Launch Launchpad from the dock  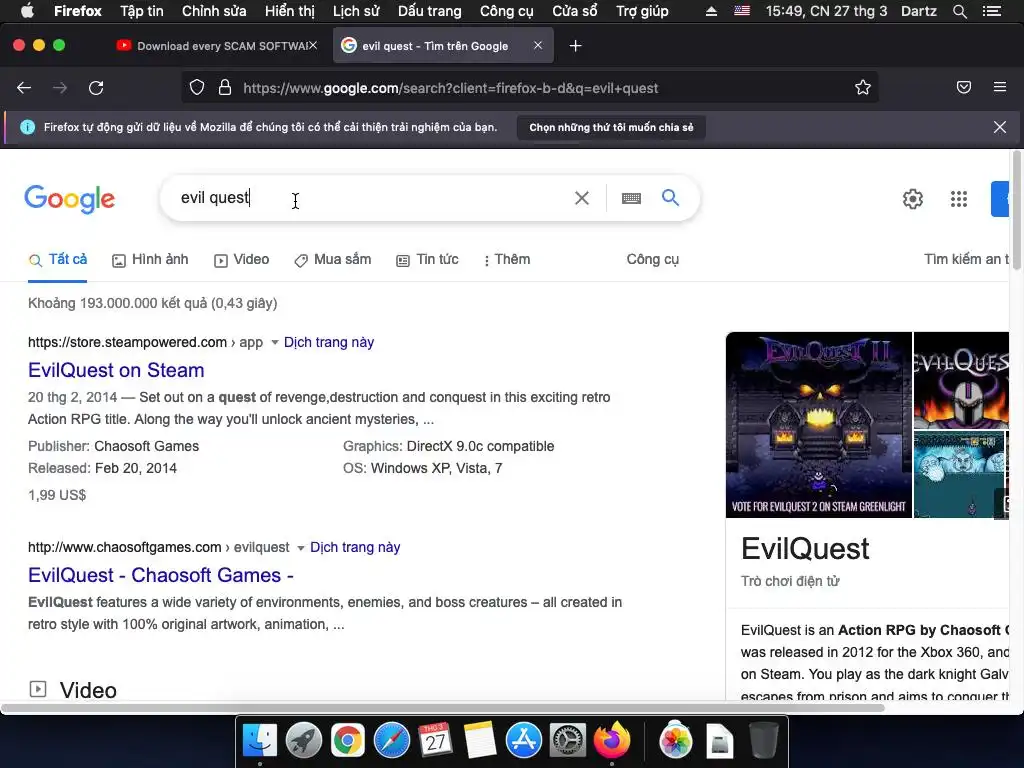click(304, 741)
